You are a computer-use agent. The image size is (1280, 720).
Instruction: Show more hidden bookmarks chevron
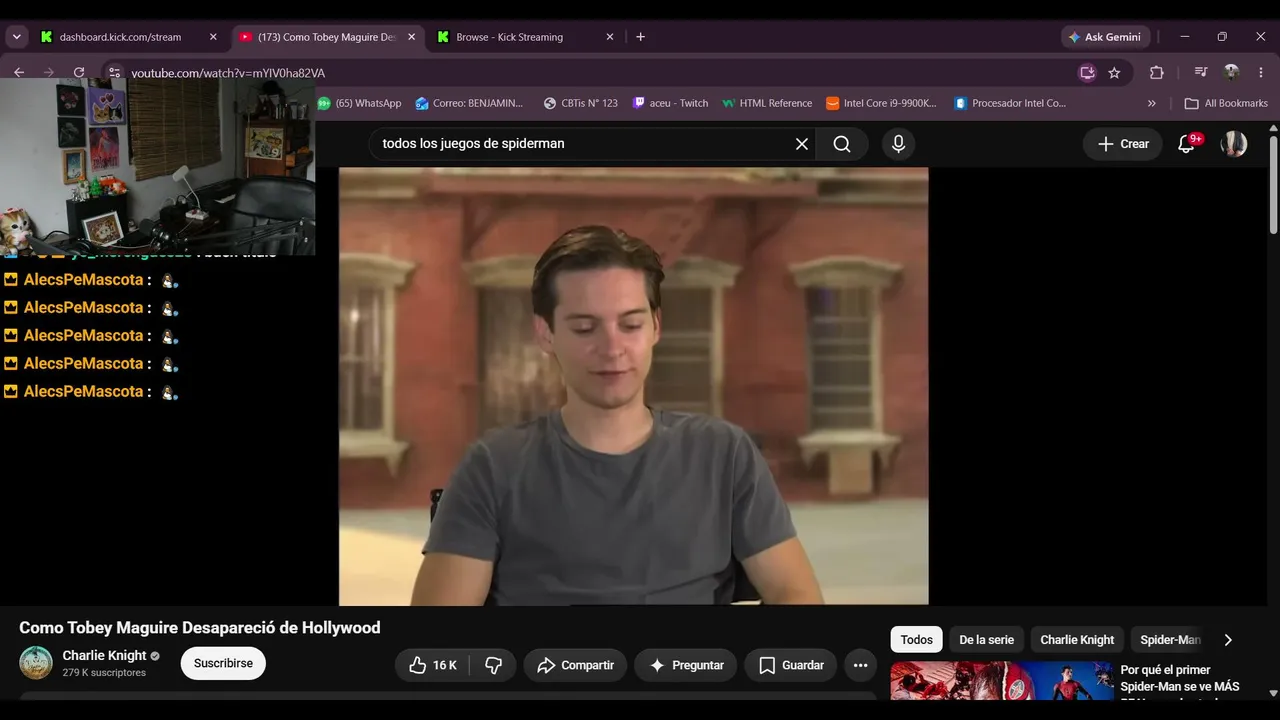coord(1151,103)
